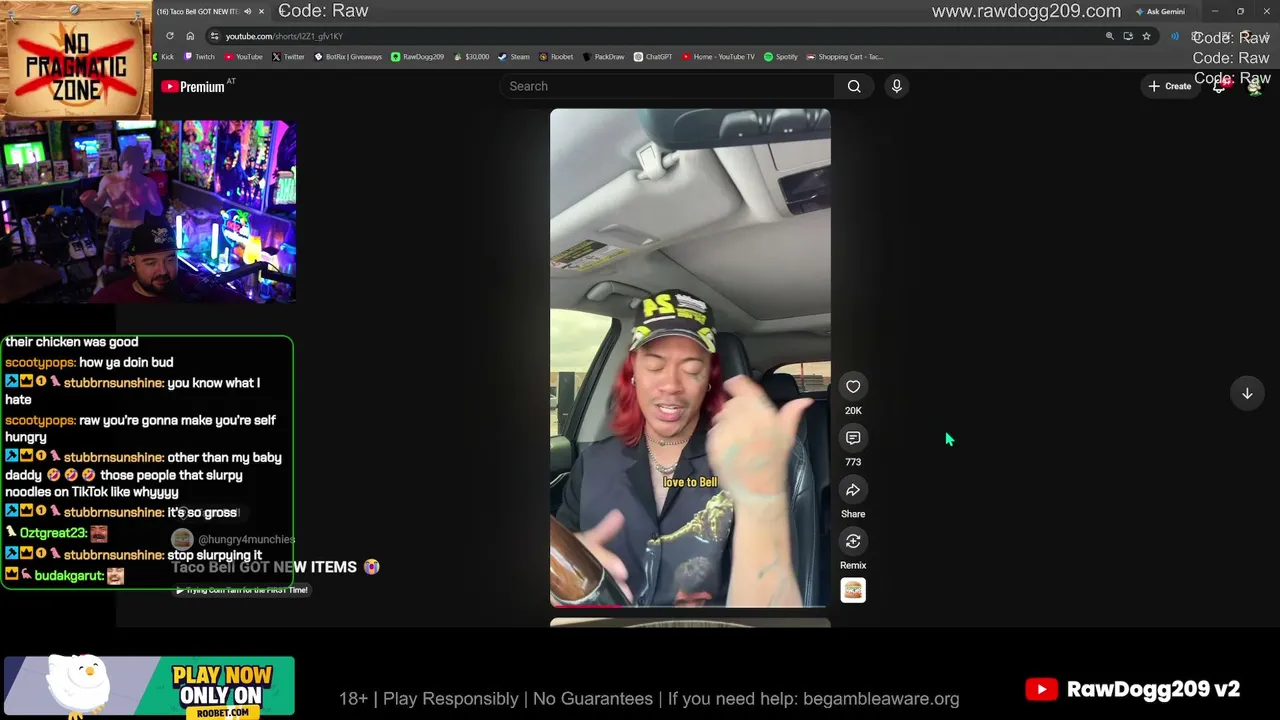Viewport: 1280px width, 720px height.
Task: Select the Taco Bell GOT NEW ITEMS tab
Action: [x=197, y=11]
